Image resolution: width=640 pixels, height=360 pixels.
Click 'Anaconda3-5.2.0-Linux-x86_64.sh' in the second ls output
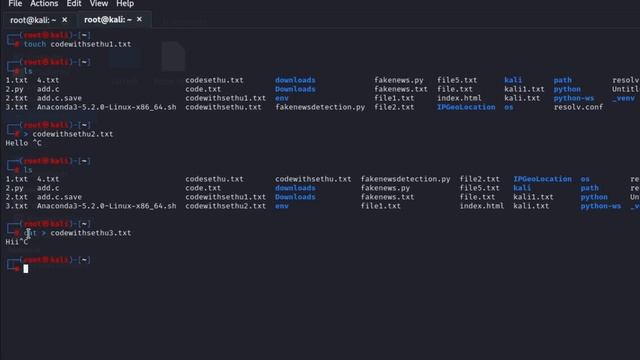[107, 206]
